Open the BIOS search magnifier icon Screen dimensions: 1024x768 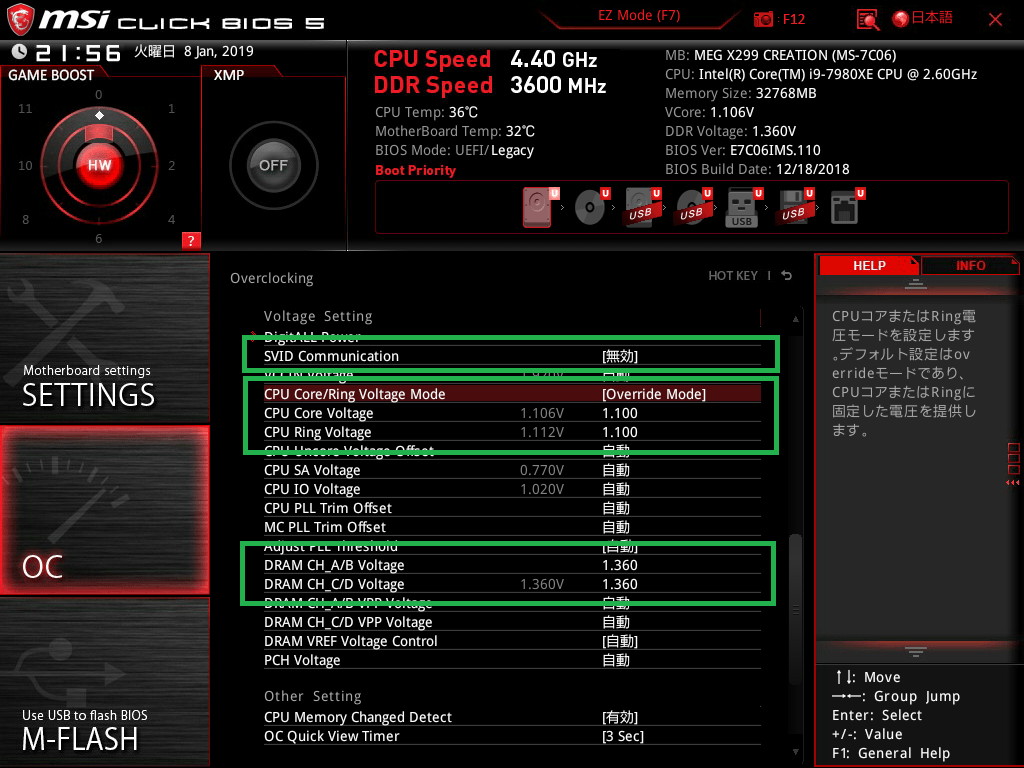pyautogui.click(x=867, y=20)
